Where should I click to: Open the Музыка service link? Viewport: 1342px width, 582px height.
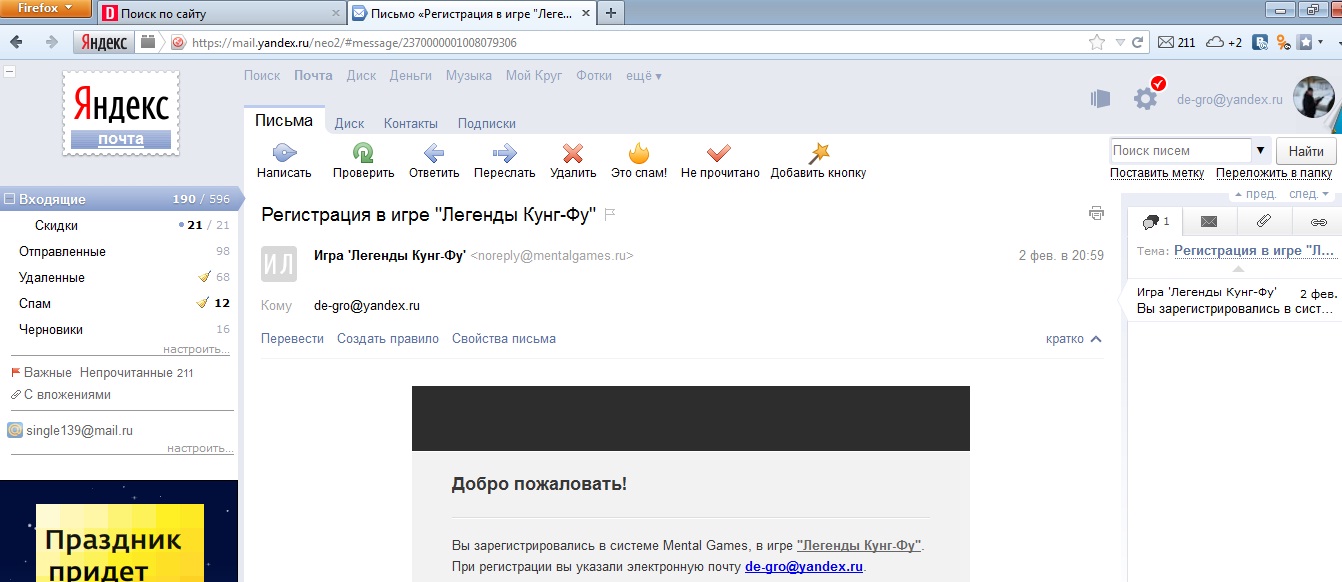coord(469,75)
